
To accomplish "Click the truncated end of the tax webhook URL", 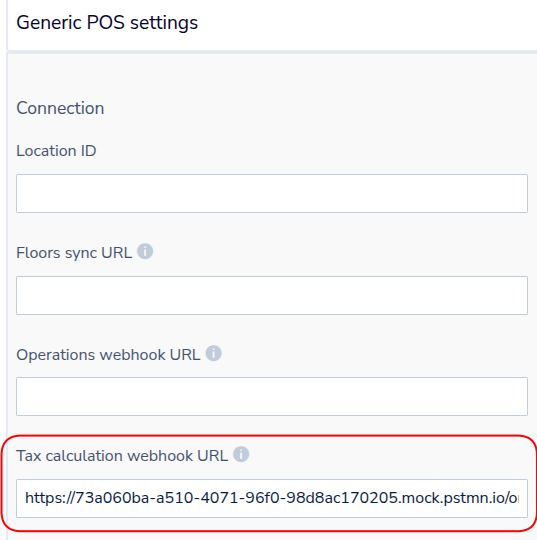I will click(513, 498).
